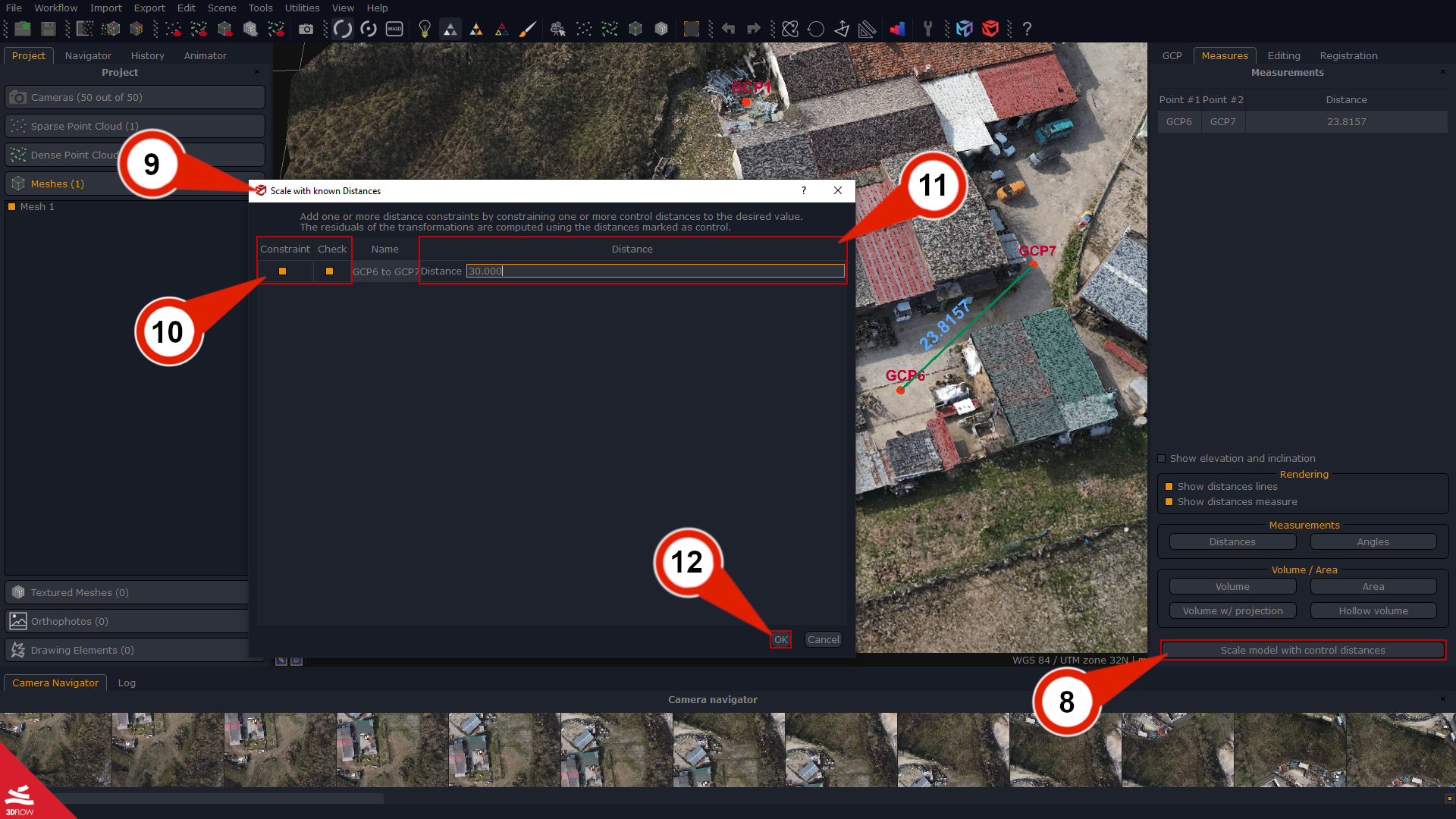The width and height of the screenshot is (1456, 819).
Task: Click the open project folder icon
Action: [x=23, y=29]
